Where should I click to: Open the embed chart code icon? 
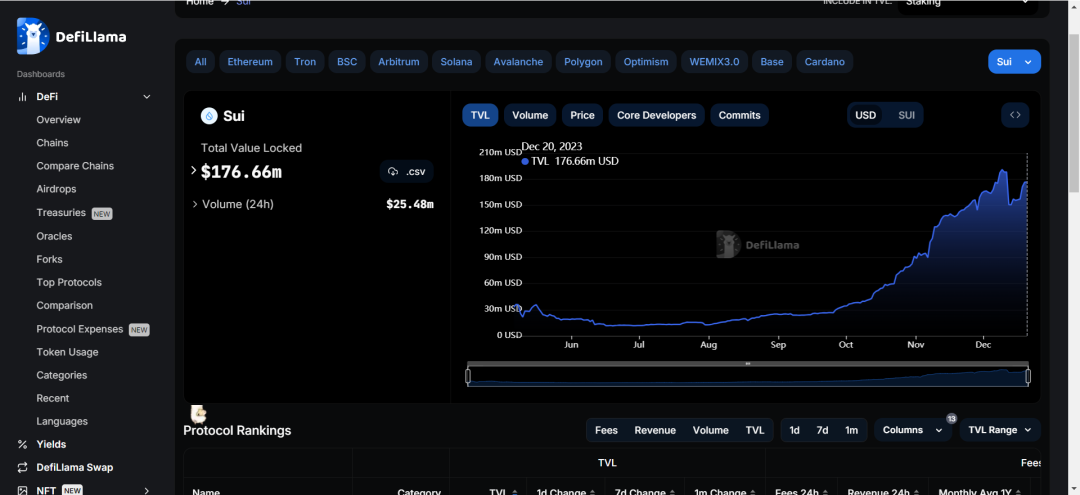point(1015,115)
